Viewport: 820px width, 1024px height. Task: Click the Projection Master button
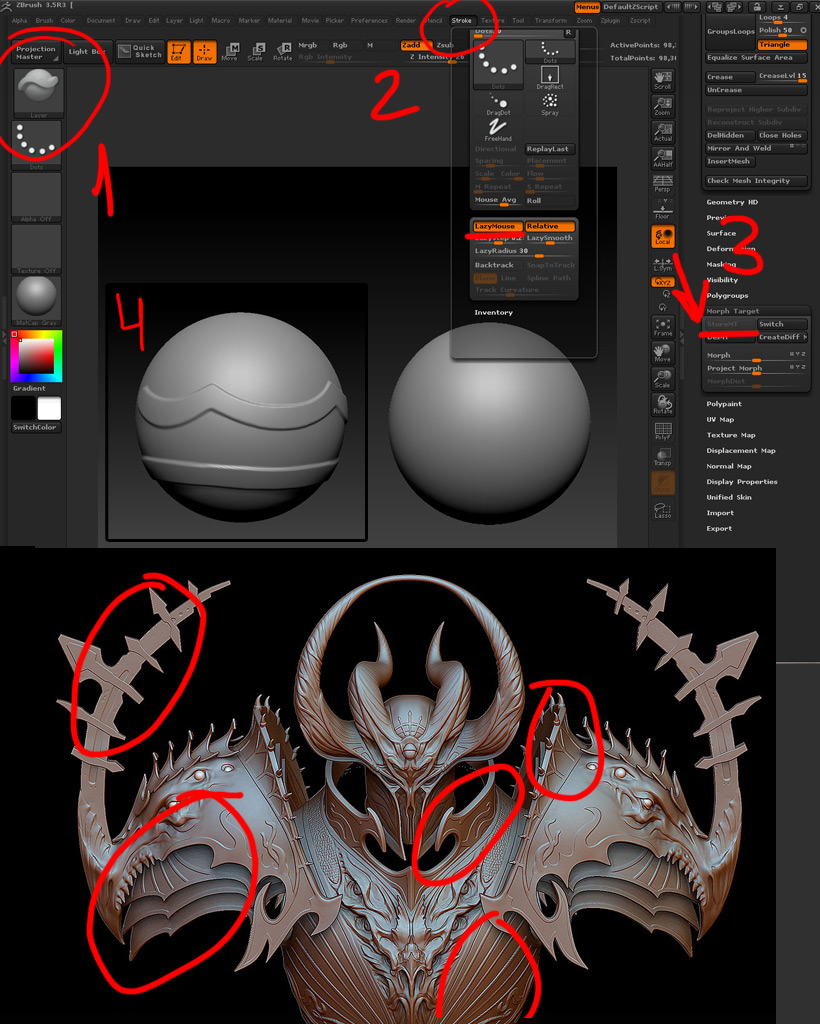[36, 52]
